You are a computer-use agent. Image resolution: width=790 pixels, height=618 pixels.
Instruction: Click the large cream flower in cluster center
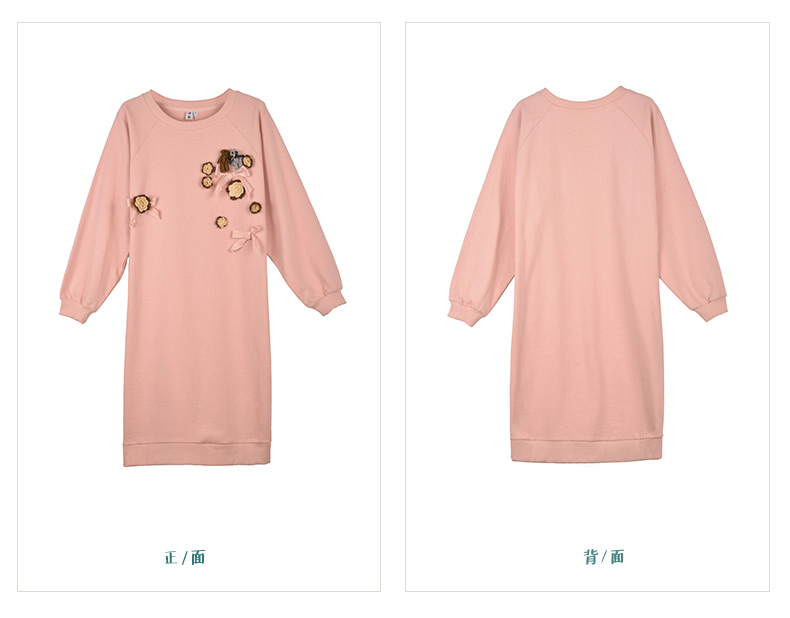[x=235, y=189]
